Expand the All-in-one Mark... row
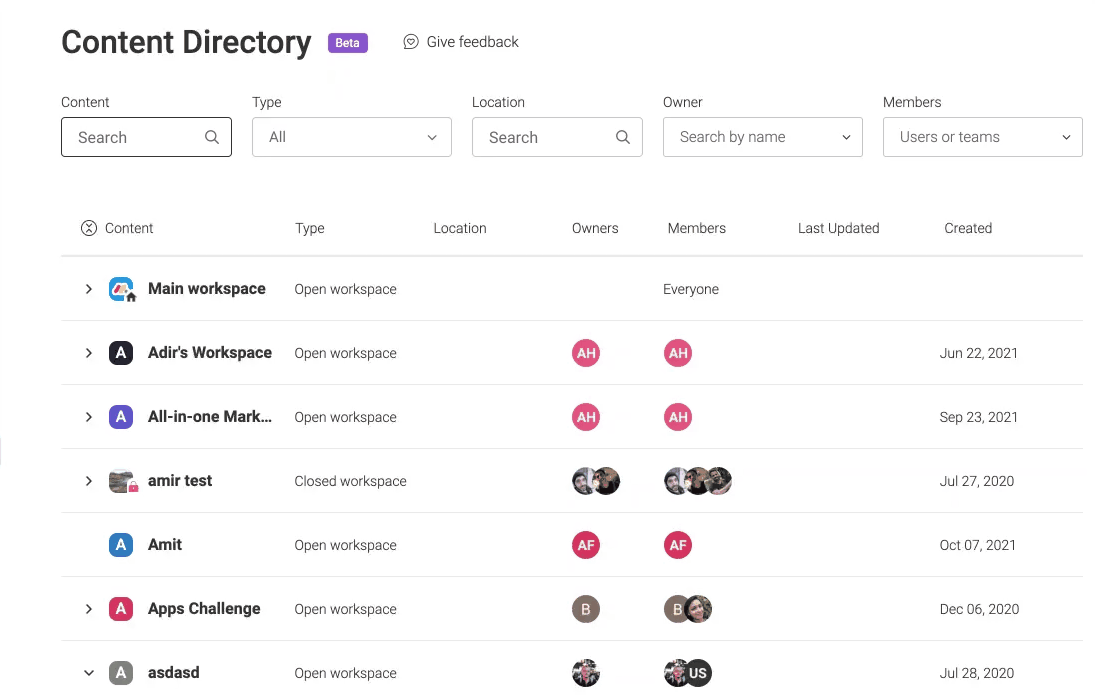 [x=89, y=417]
